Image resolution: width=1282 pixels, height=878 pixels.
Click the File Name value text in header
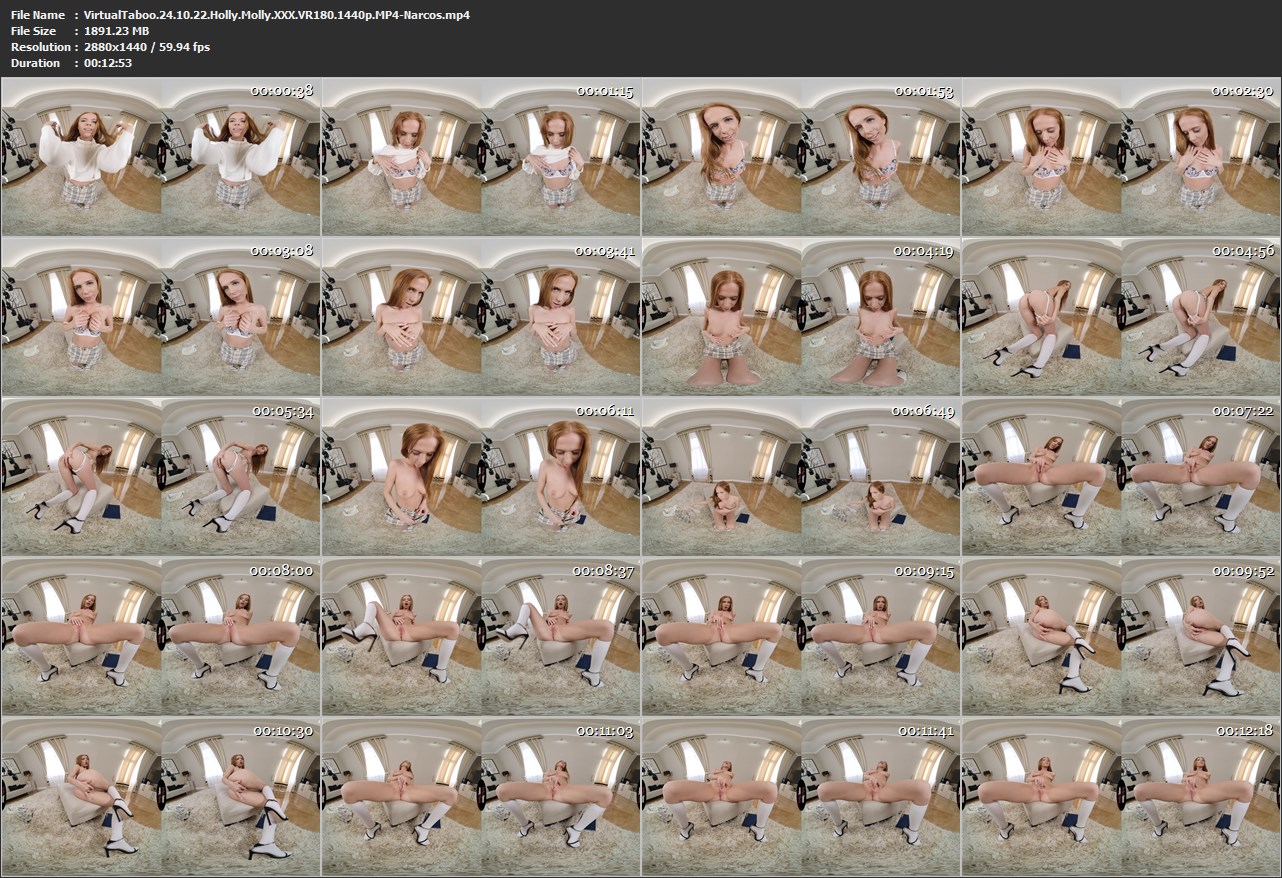[277, 15]
